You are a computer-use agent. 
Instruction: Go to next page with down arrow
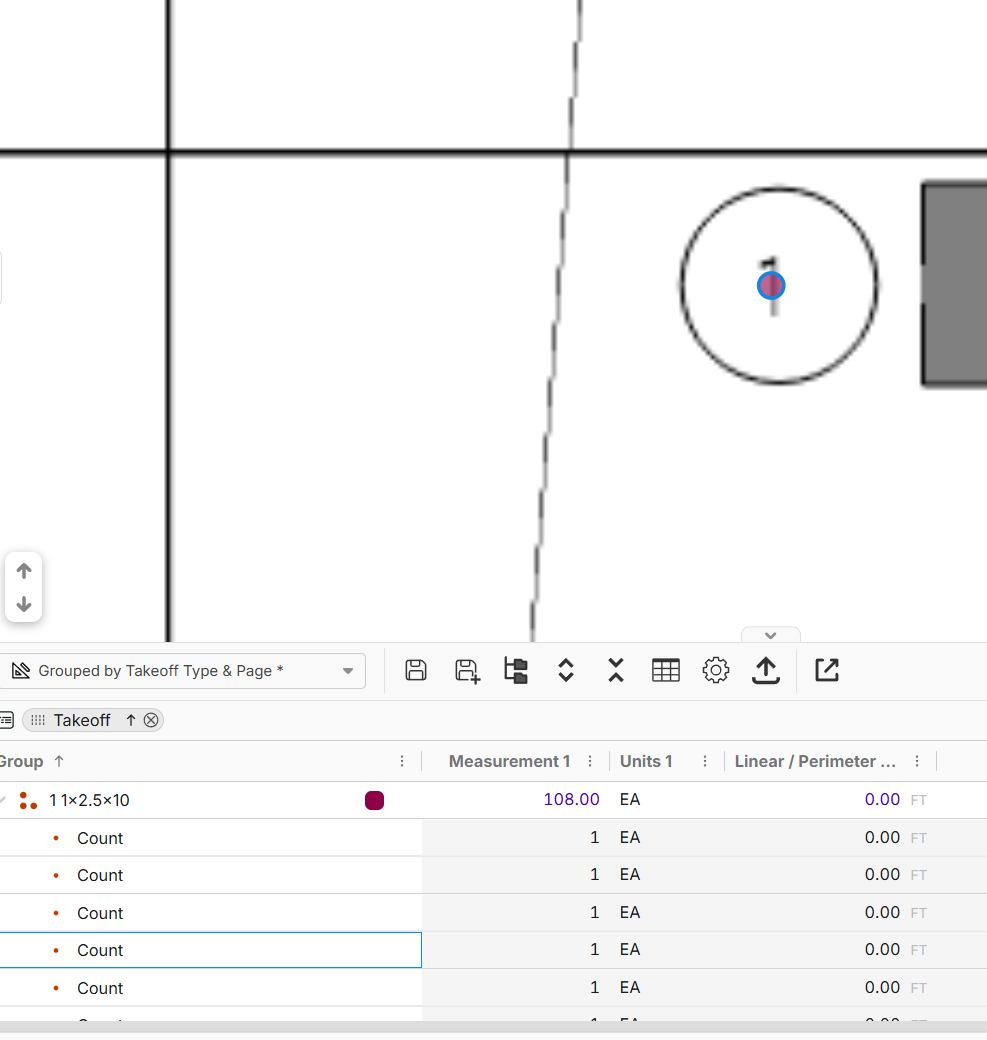[x=24, y=604]
